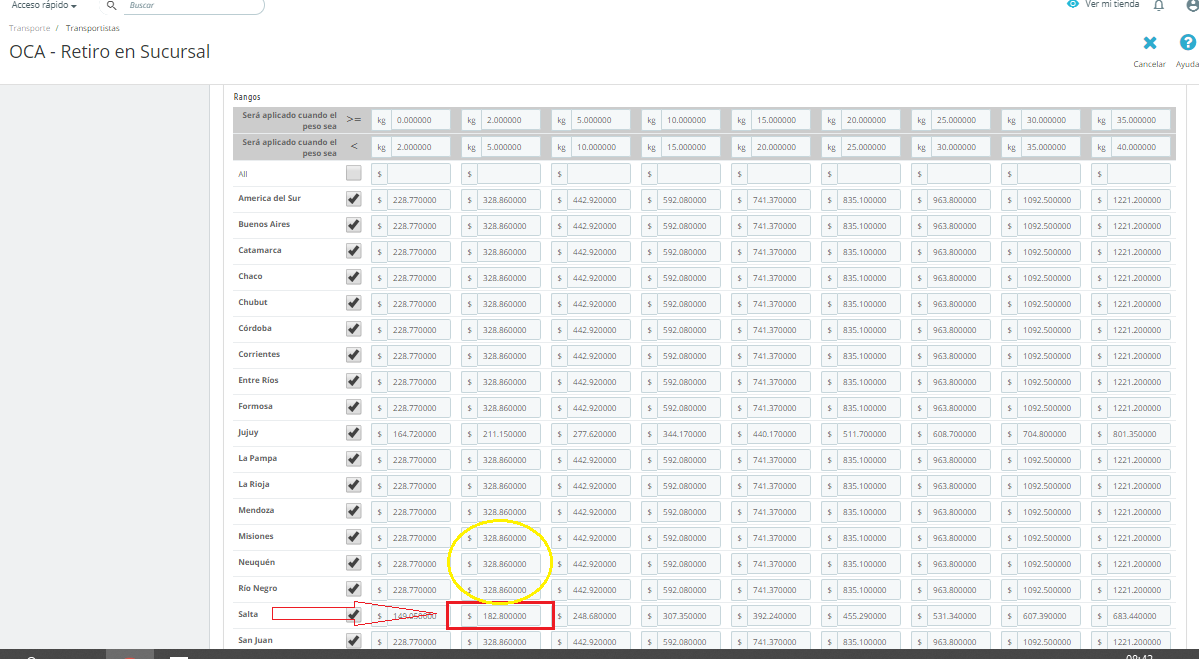
Task: Edit Jujuy price 801.350000
Action: 1139,434
